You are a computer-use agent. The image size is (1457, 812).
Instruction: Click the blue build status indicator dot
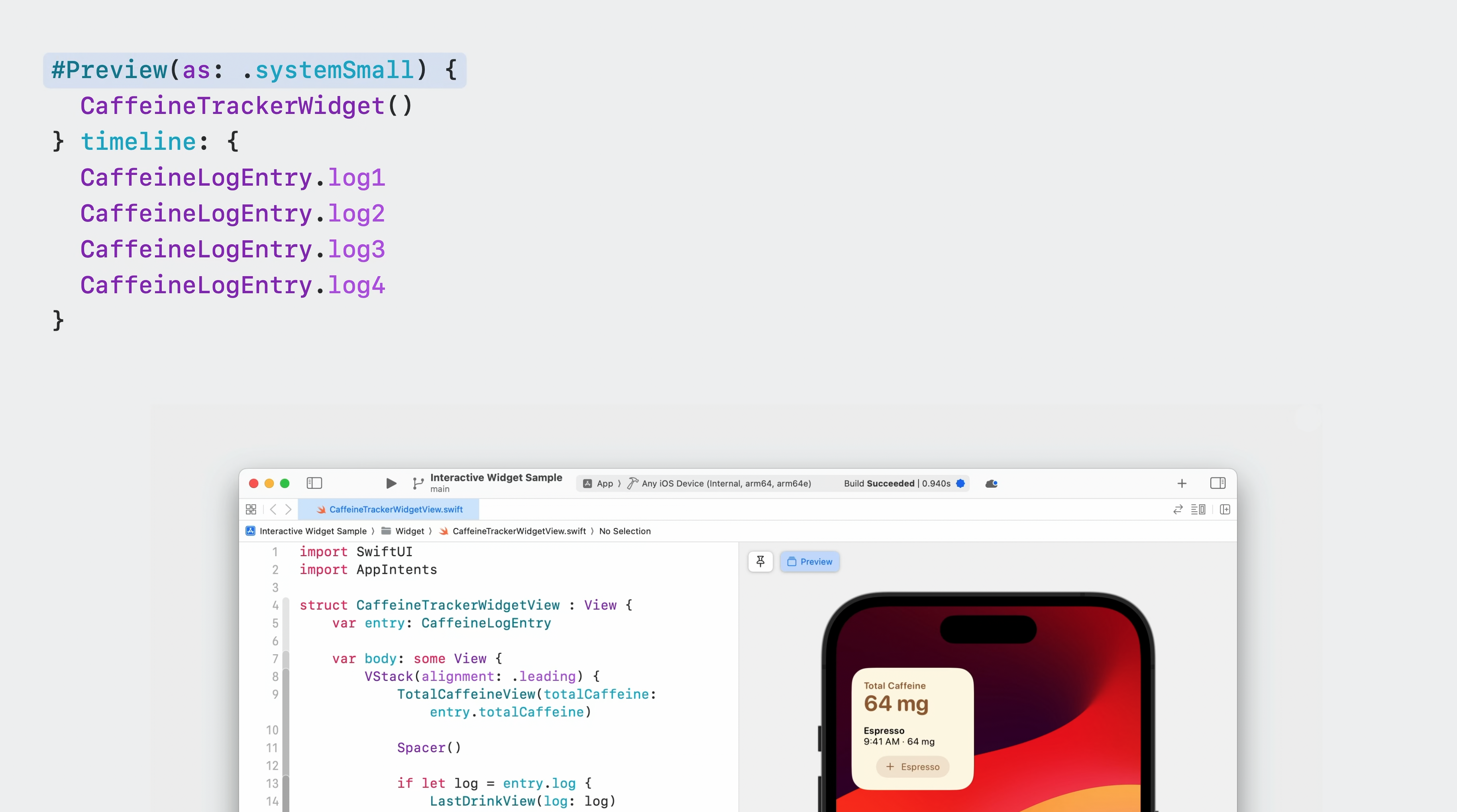(960, 483)
